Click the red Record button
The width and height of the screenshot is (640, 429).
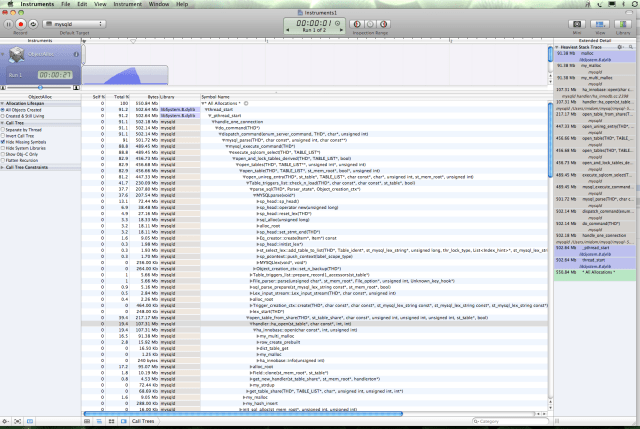tap(21, 24)
